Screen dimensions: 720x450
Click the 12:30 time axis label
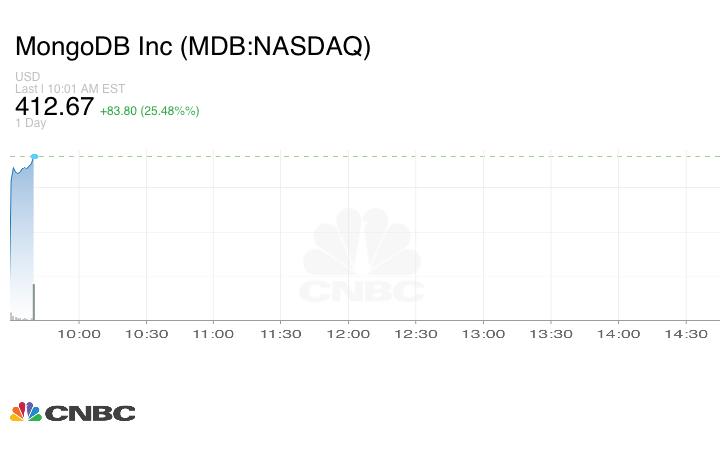tap(416, 333)
